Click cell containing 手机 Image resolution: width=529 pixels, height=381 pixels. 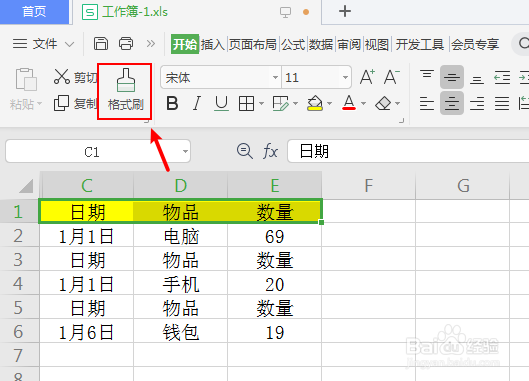[180, 283]
